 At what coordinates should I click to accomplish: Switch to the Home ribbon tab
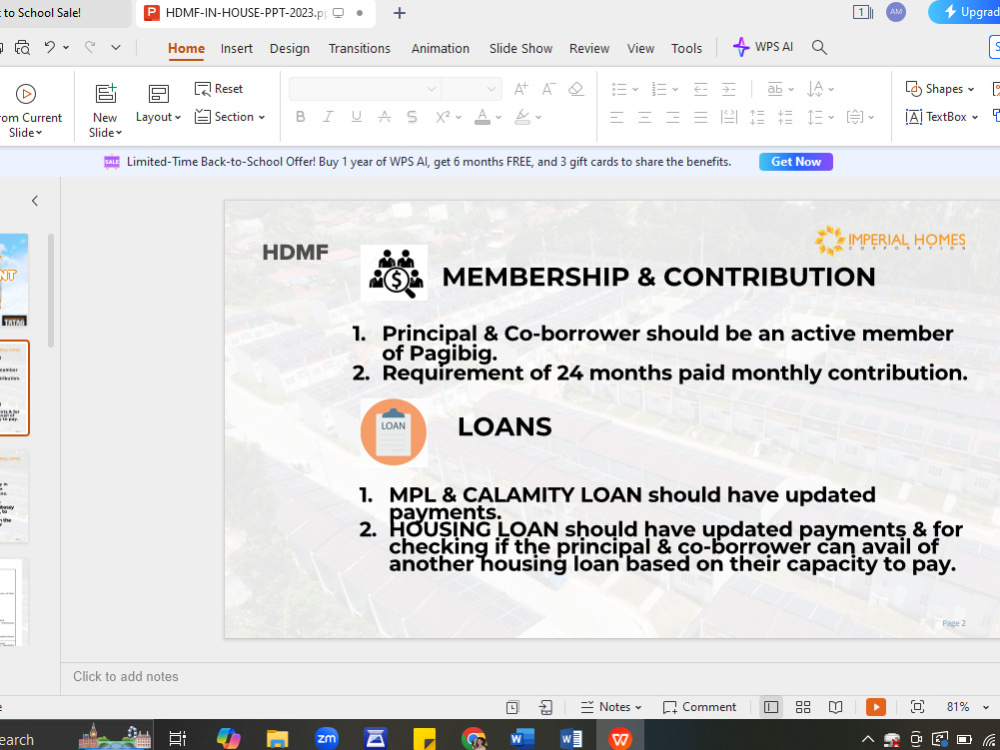(x=186, y=48)
